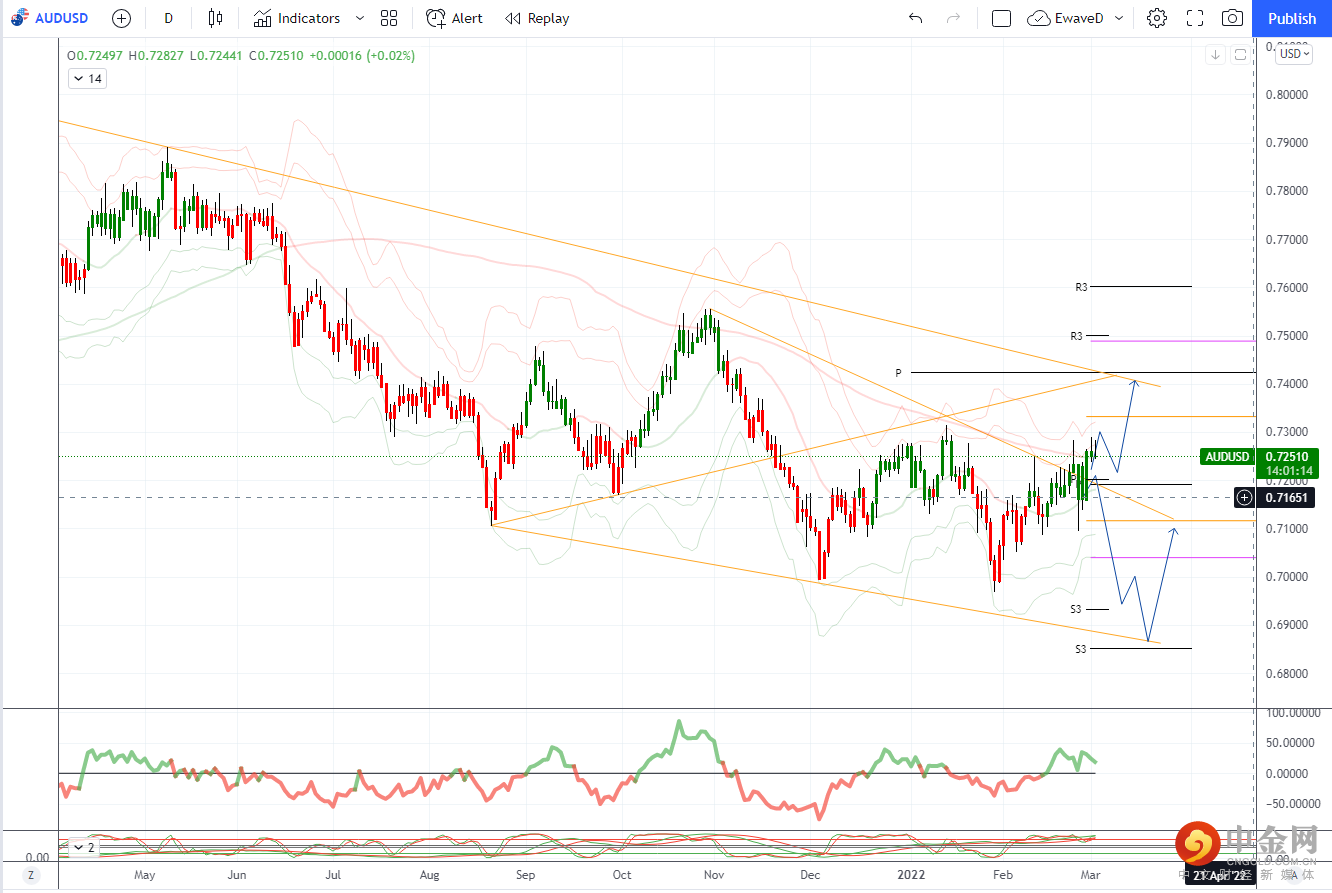This screenshot has height=893, width=1332.
Task: Click the Publish button
Action: click(x=1292, y=18)
